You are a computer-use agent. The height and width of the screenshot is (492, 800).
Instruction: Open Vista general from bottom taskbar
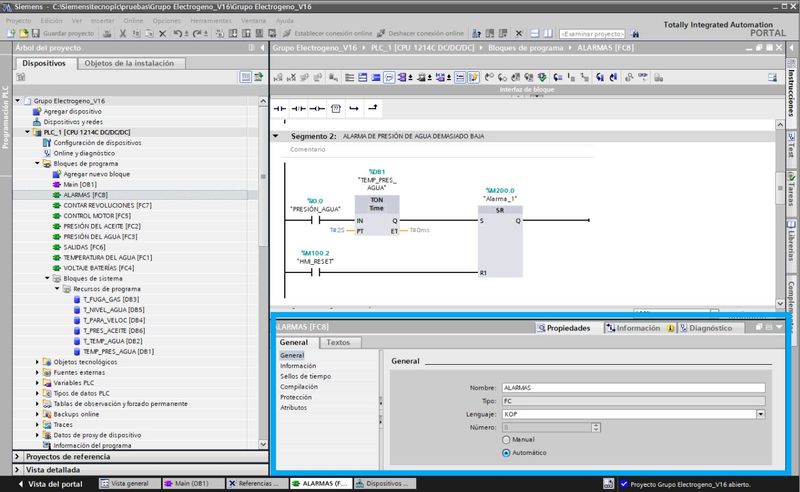pos(130,483)
